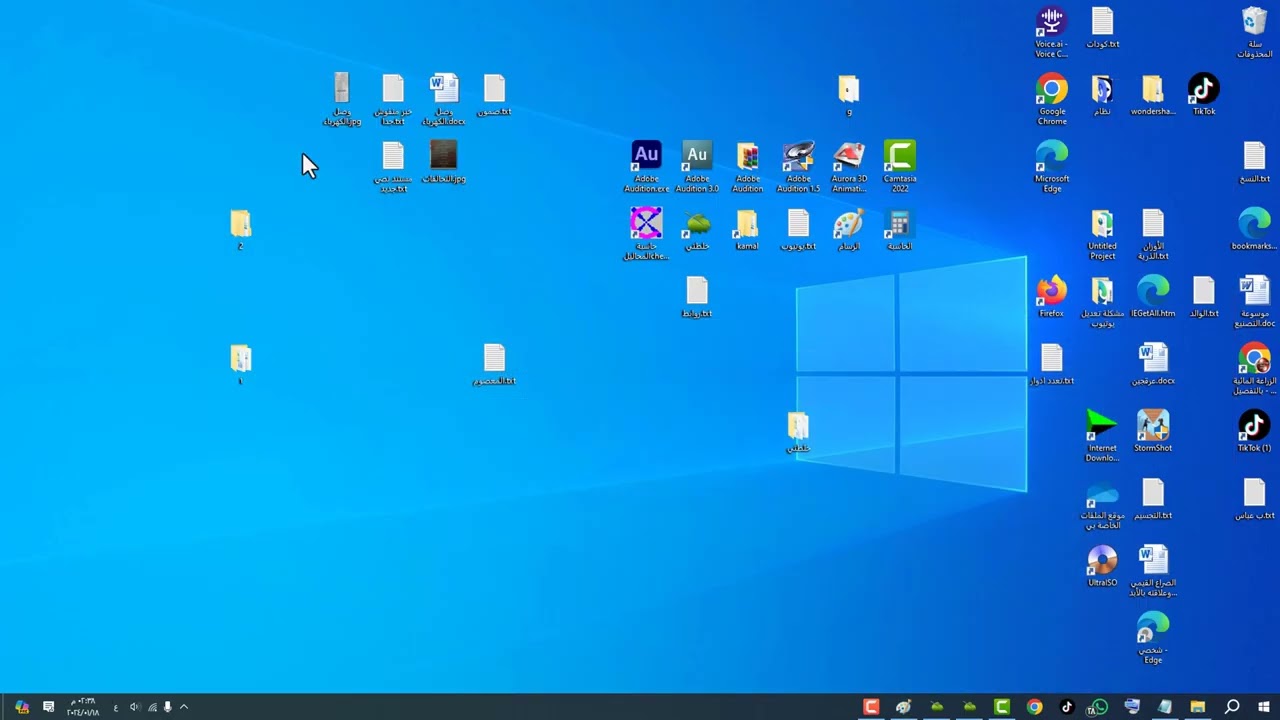Select the wondershare folder on the desktop
This screenshot has height=720, width=1280.
click(x=1153, y=95)
